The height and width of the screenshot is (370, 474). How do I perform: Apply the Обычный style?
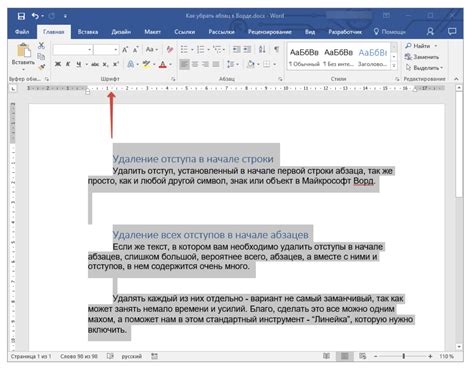[x=304, y=57]
